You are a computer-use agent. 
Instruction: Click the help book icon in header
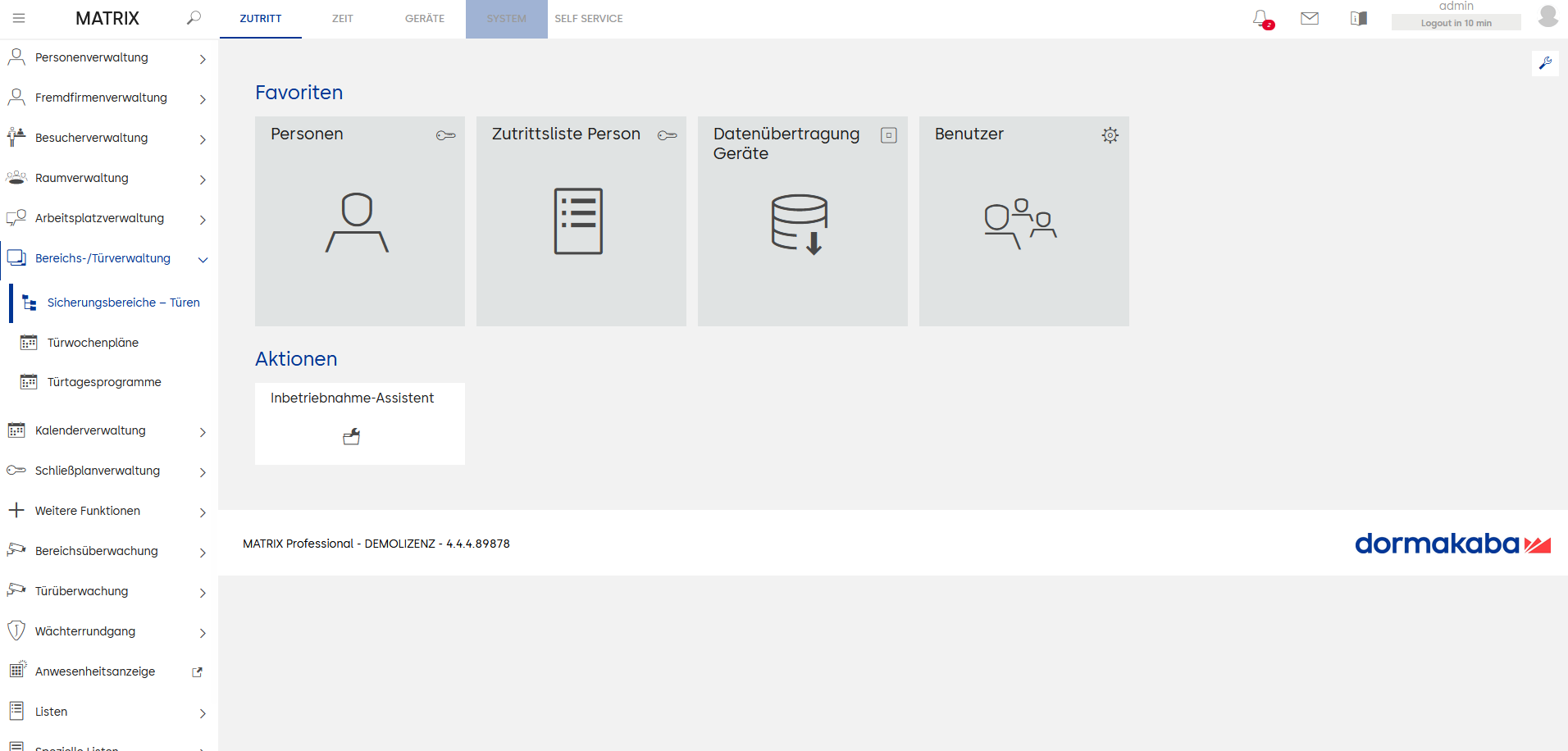click(x=1359, y=18)
